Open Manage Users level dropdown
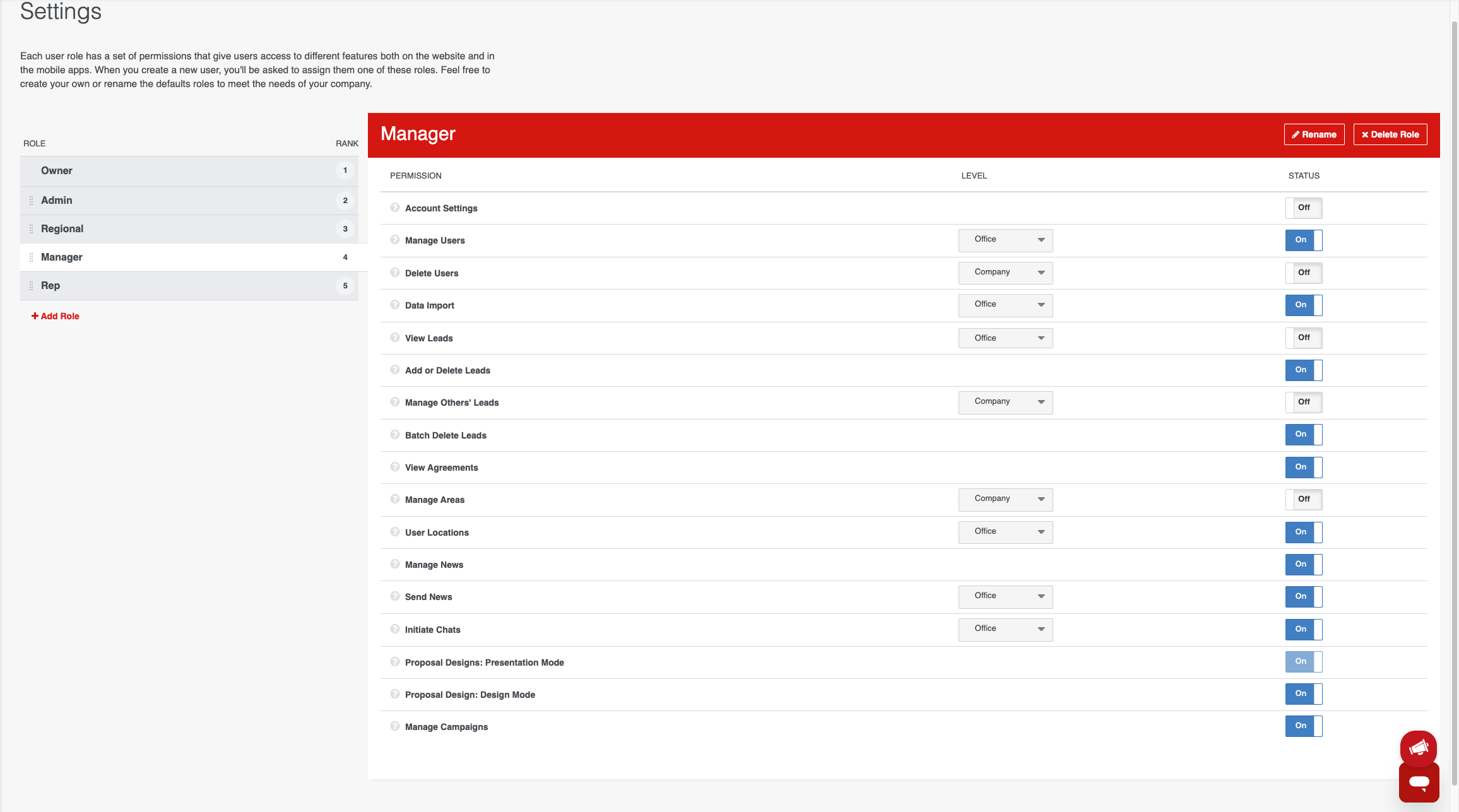Viewport: 1459px width, 812px height. coord(1005,240)
